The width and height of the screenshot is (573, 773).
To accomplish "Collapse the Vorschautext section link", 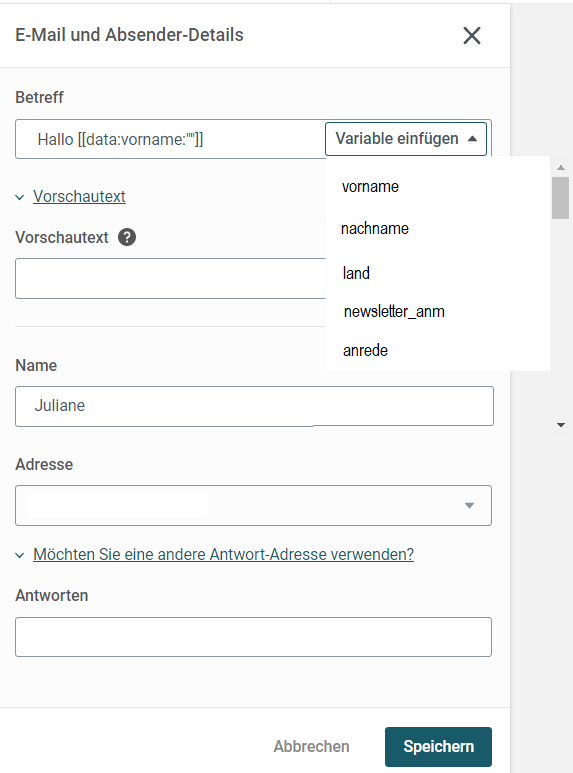I will tap(79, 197).
